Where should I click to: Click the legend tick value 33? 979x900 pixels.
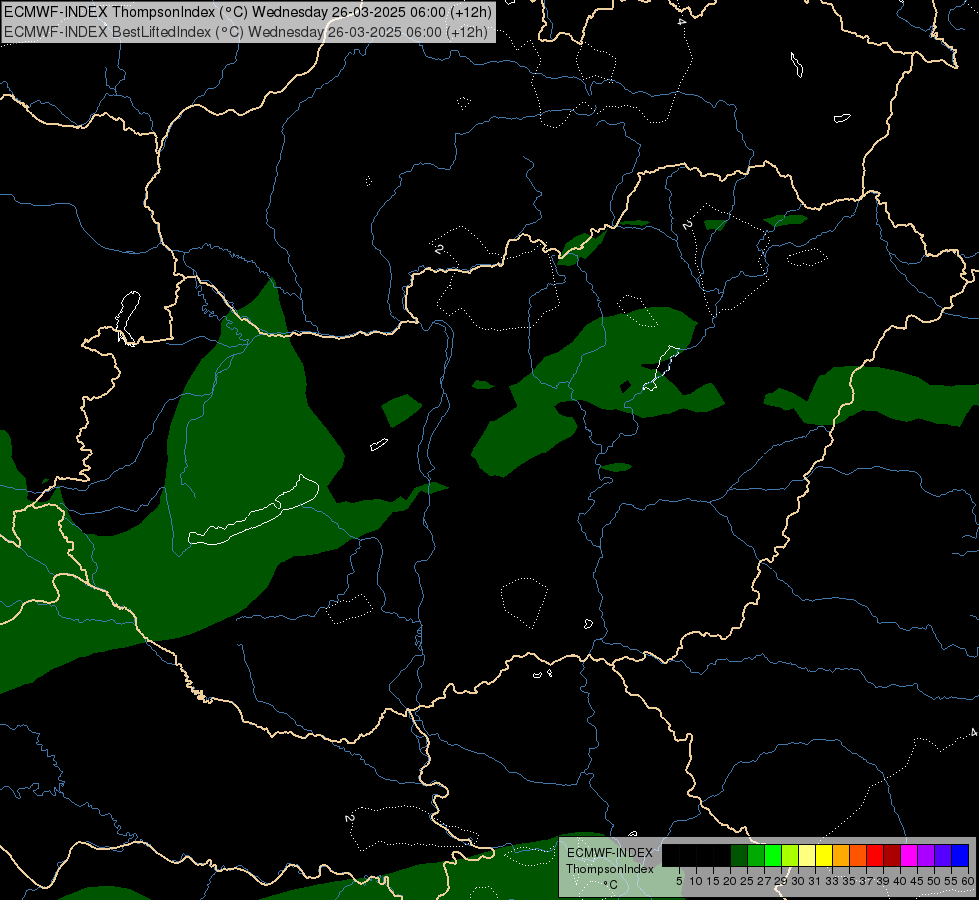(832, 881)
